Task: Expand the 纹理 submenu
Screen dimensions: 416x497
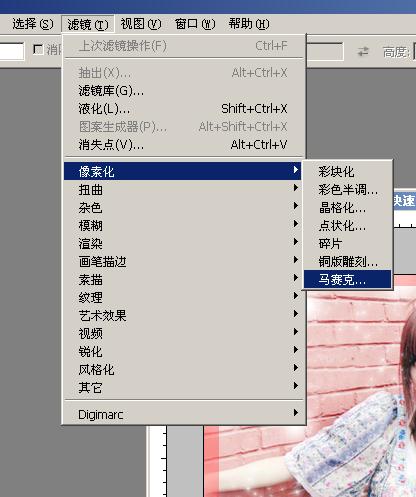Action: pyautogui.click(x=183, y=297)
